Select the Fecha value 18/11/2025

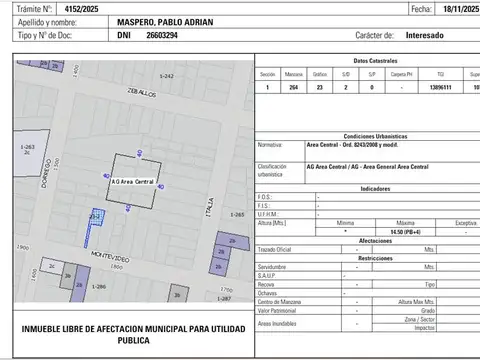(461, 9)
